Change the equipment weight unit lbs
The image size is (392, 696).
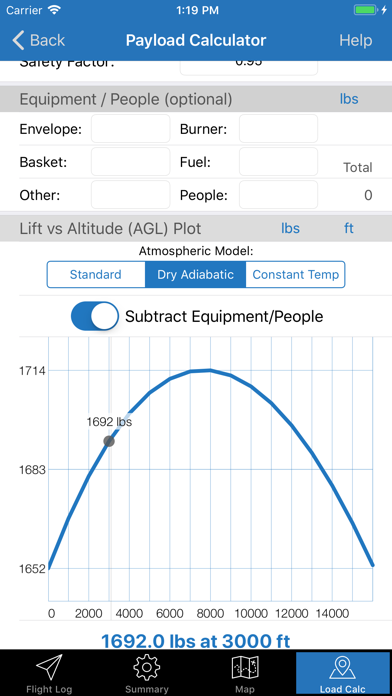349,99
